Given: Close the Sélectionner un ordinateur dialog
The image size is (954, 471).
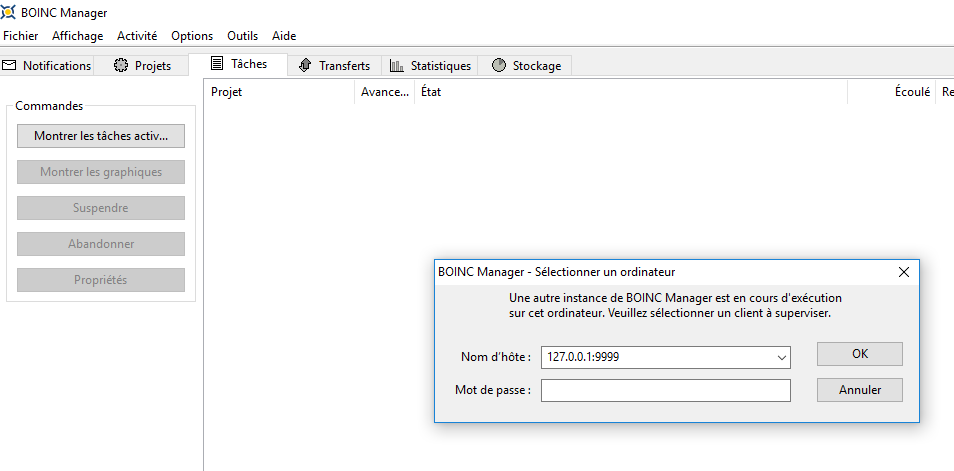Looking at the screenshot, I should pyautogui.click(x=904, y=272).
